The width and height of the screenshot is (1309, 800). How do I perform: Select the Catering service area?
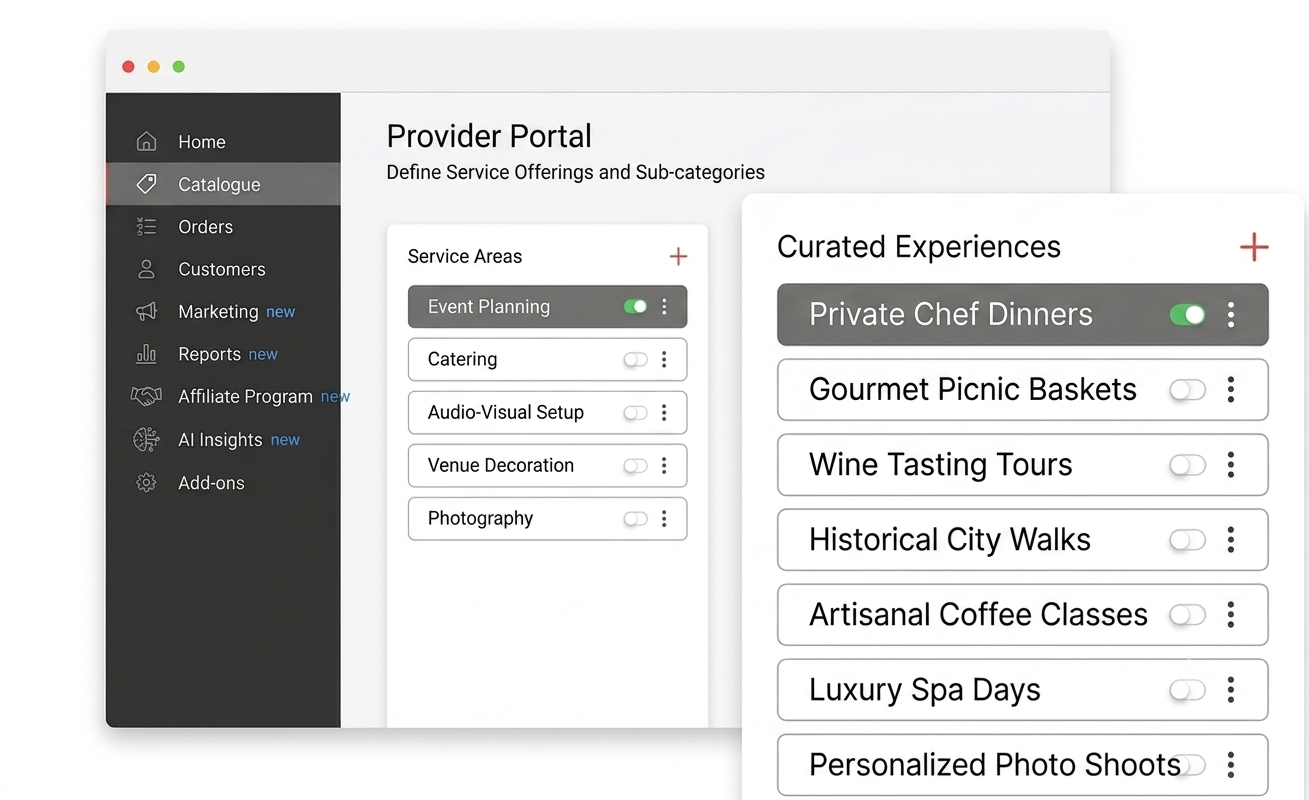[547, 360]
